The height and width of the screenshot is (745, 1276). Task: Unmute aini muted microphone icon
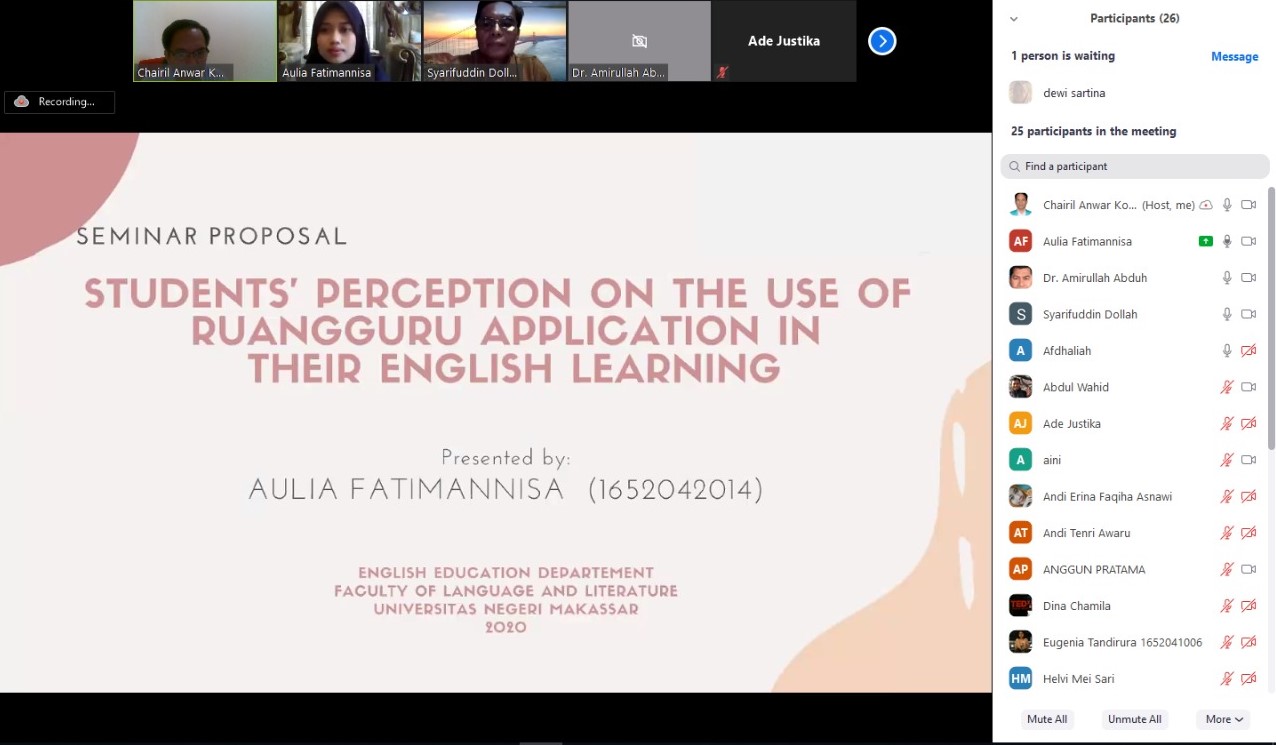pyautogui.click(x=1227, y=460)
